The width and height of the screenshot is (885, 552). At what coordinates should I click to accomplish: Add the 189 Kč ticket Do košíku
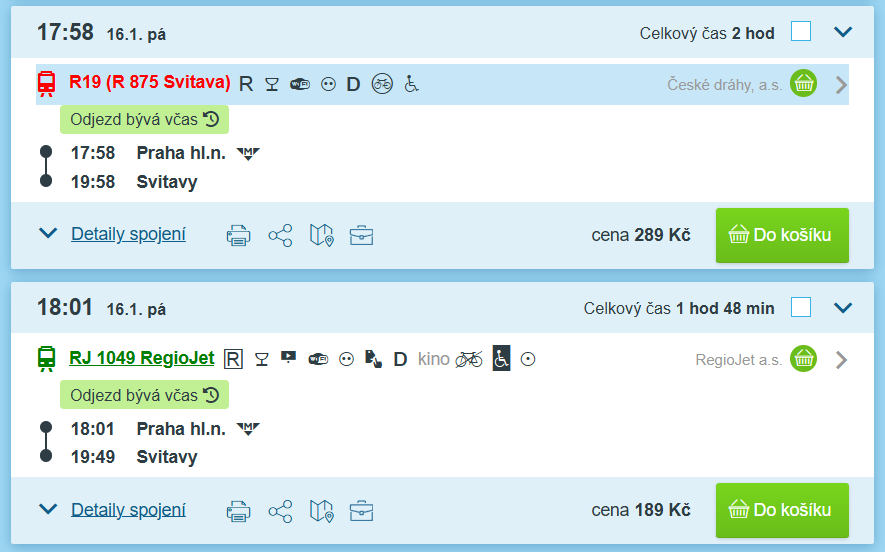pyautogui.click(x=782, y=510)
